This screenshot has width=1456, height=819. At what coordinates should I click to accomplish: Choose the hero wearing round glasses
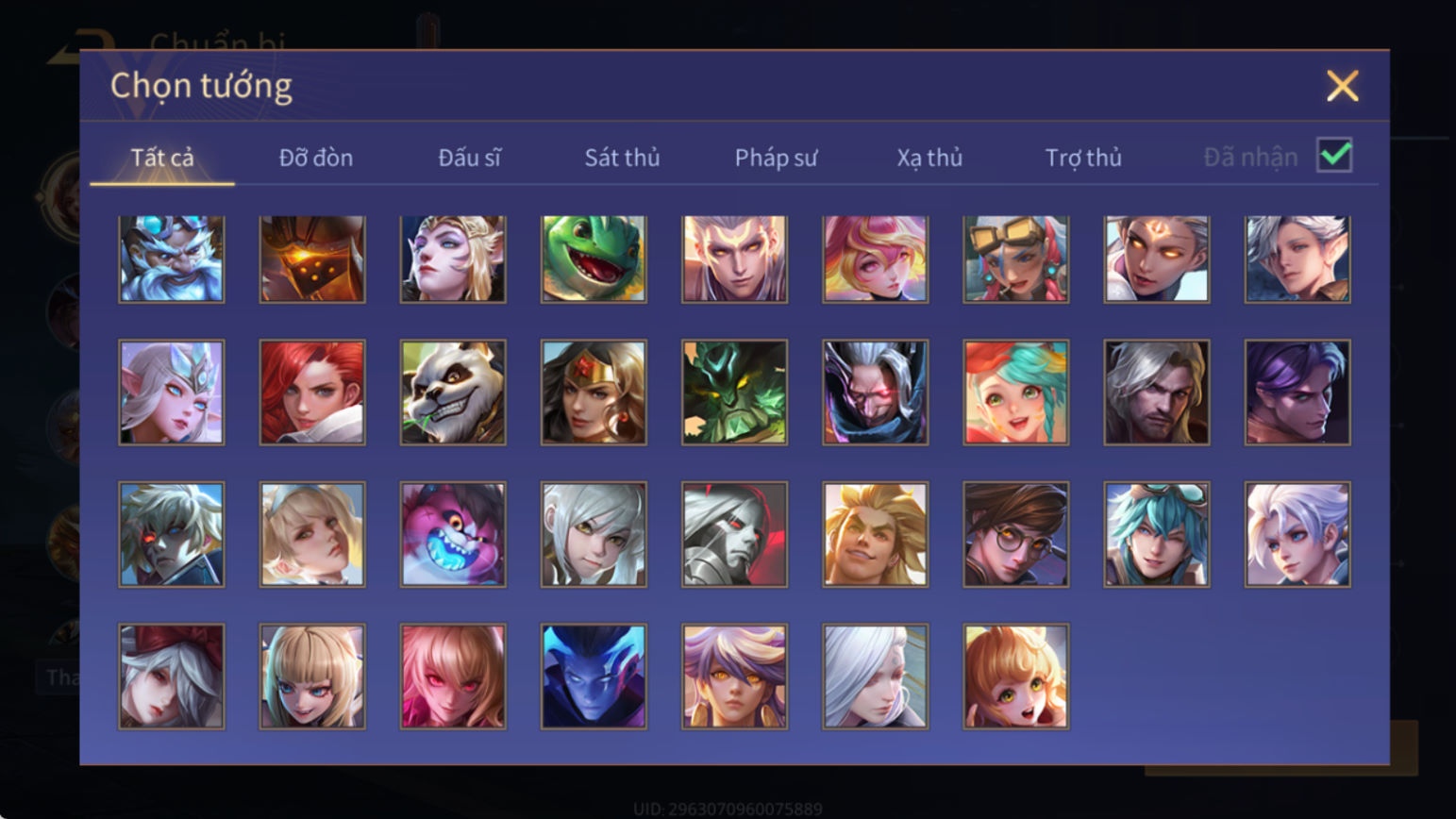[x=1016, y=535]
